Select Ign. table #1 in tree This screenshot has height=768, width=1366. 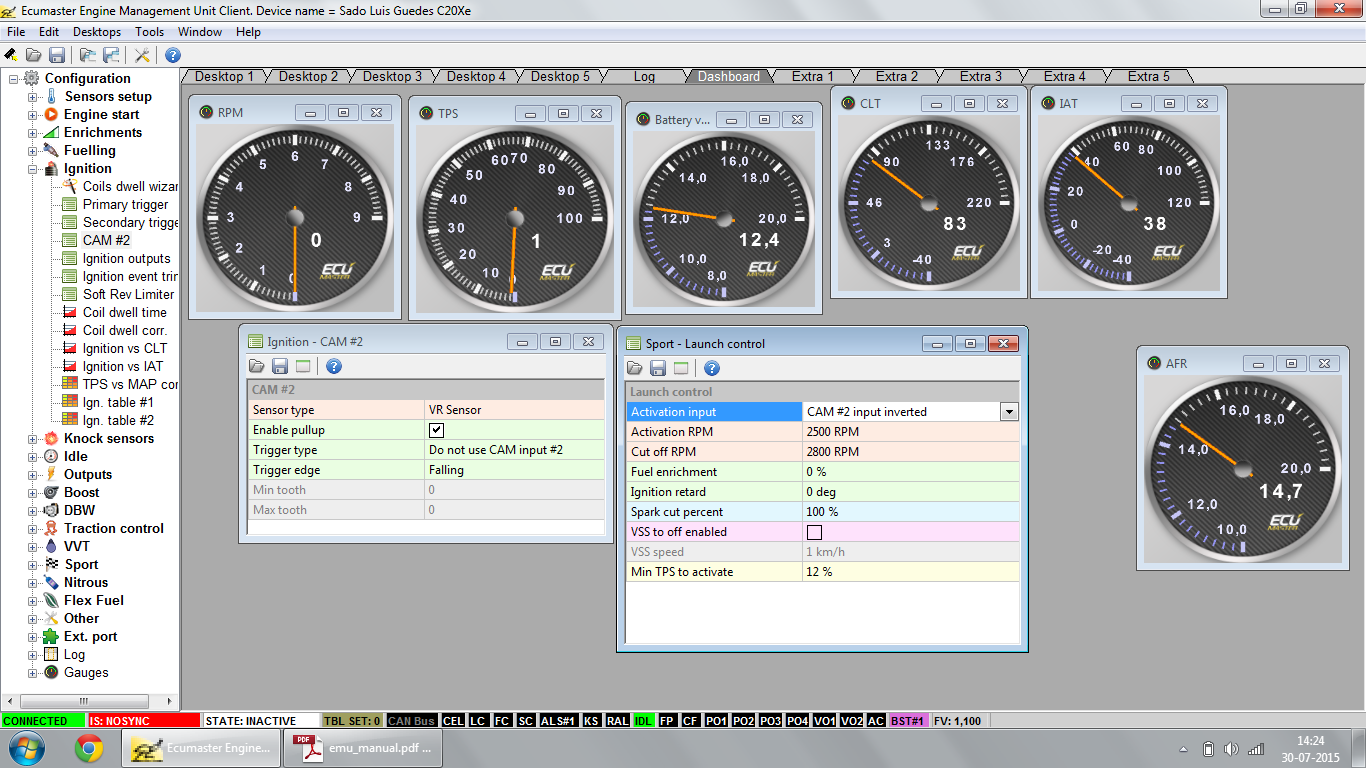[118, 402]
